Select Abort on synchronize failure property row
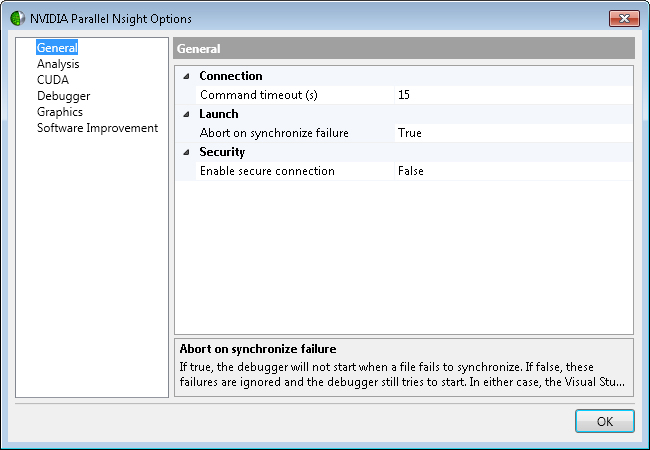650x450 pixels. pyautogui.click(x=273, y=133)
